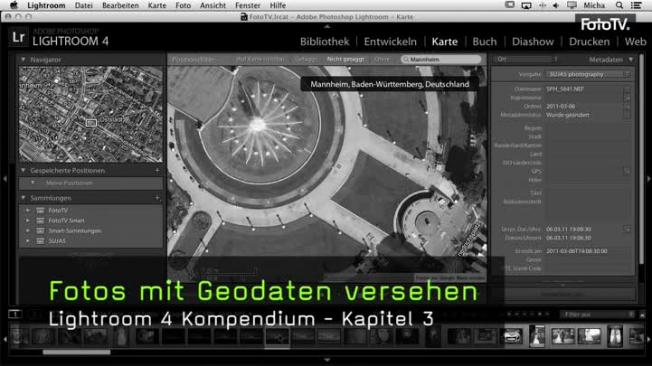Image resolution: width=652 pixels, height=366 pixels.
Task: Switch to the Drucken module
Action: point(589,42)
